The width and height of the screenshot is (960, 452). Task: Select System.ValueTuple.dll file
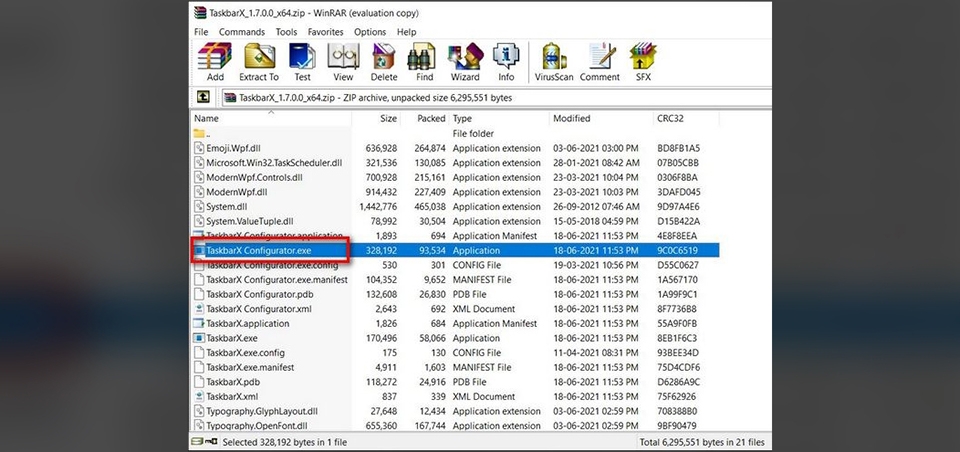(x=250, y=221)
